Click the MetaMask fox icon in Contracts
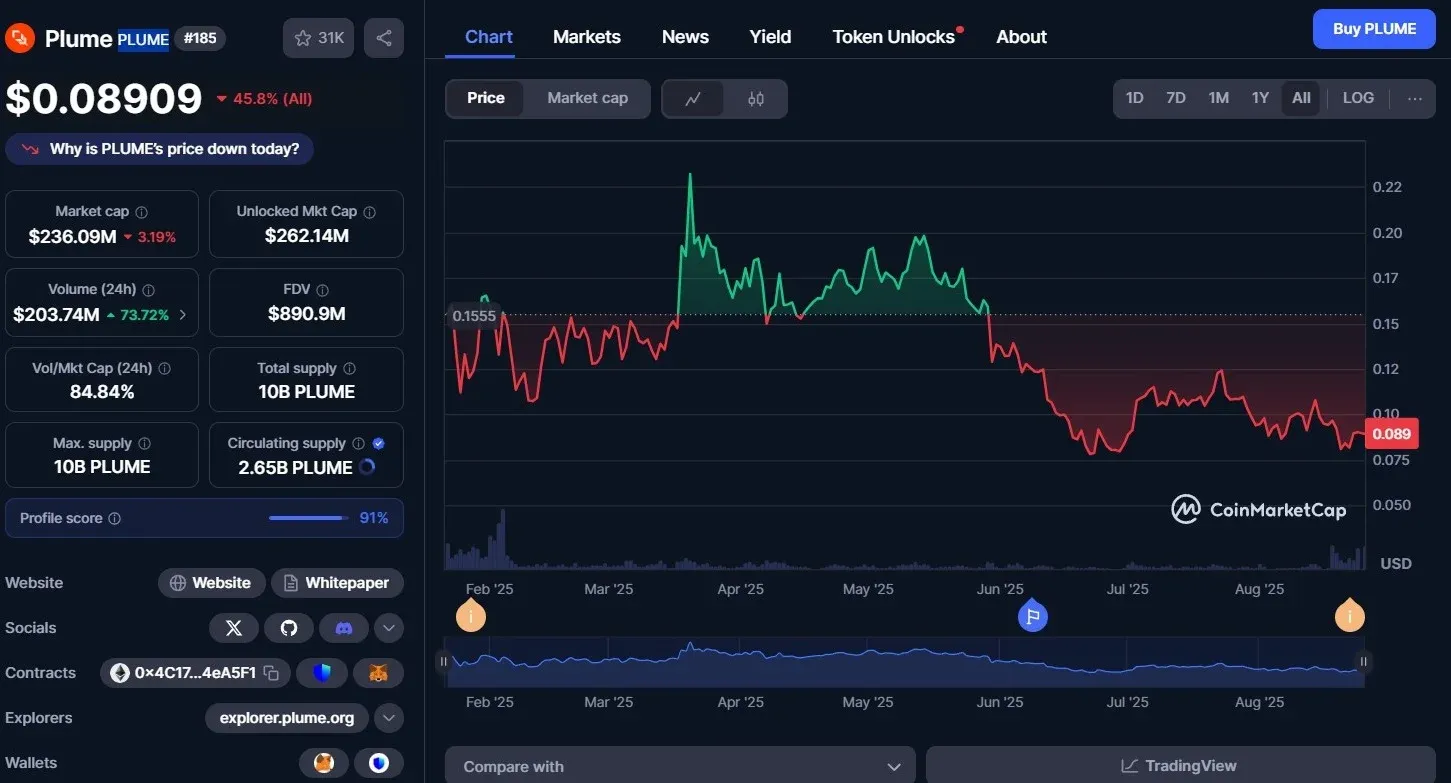This screenshot has height=783, width=1451. pyautogui.click(x=379, y=673)
